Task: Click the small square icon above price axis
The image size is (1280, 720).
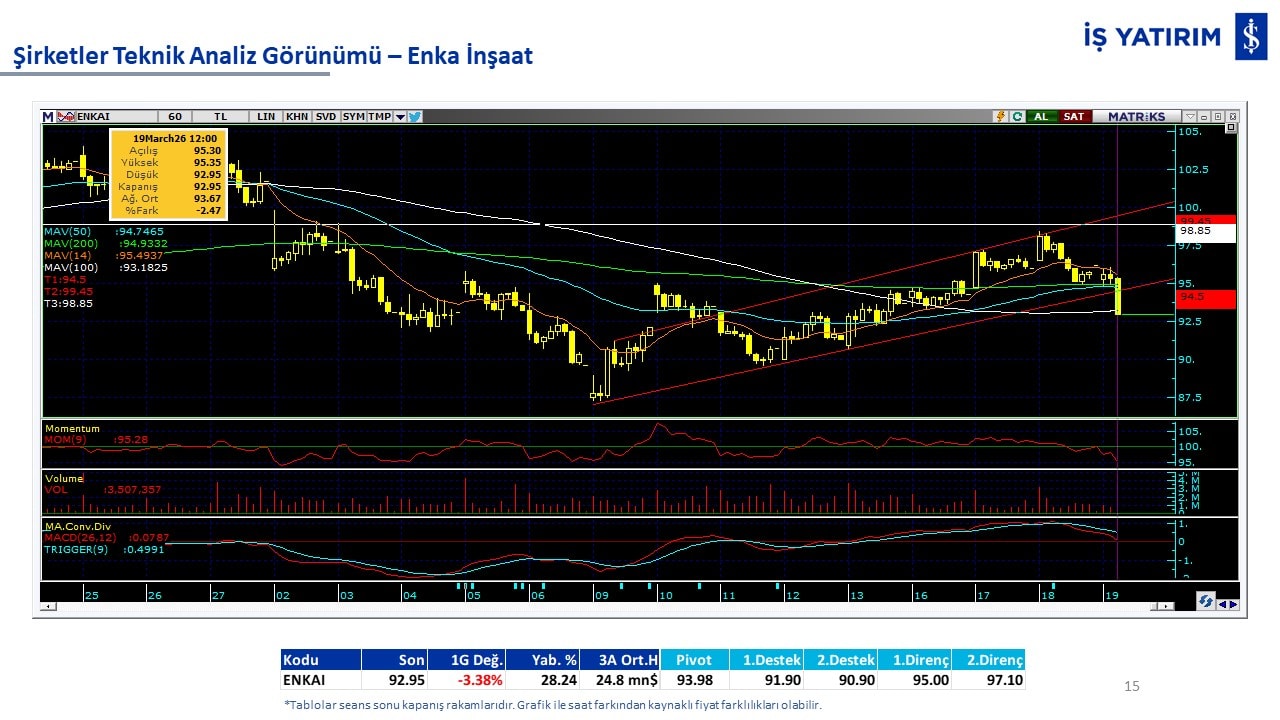Action: coord(1231,128)
